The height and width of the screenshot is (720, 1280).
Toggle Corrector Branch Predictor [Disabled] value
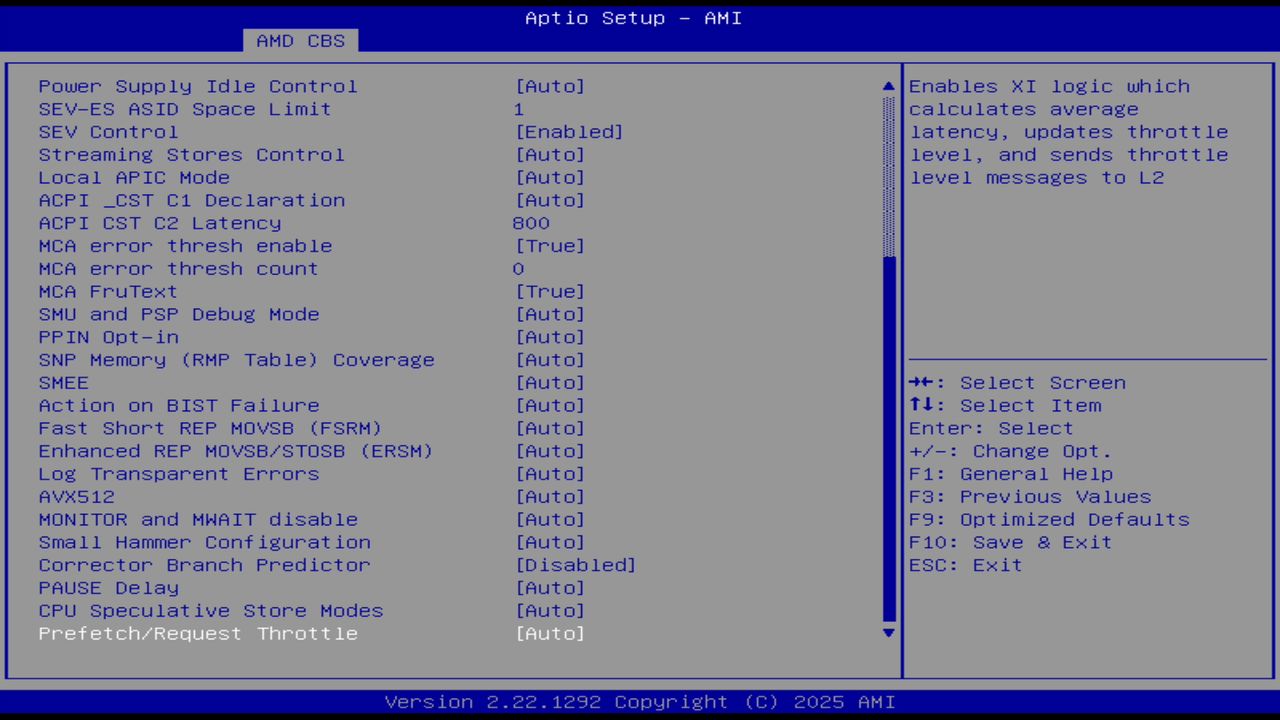click(575, 566)
